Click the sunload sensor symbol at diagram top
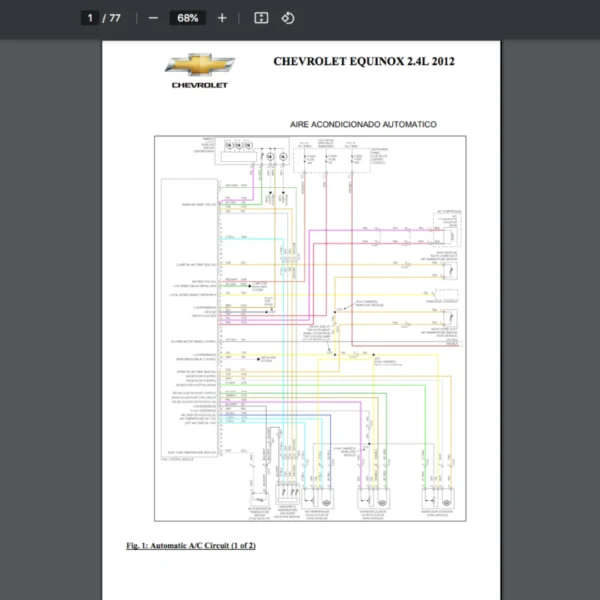 click(x=237, y=146)
